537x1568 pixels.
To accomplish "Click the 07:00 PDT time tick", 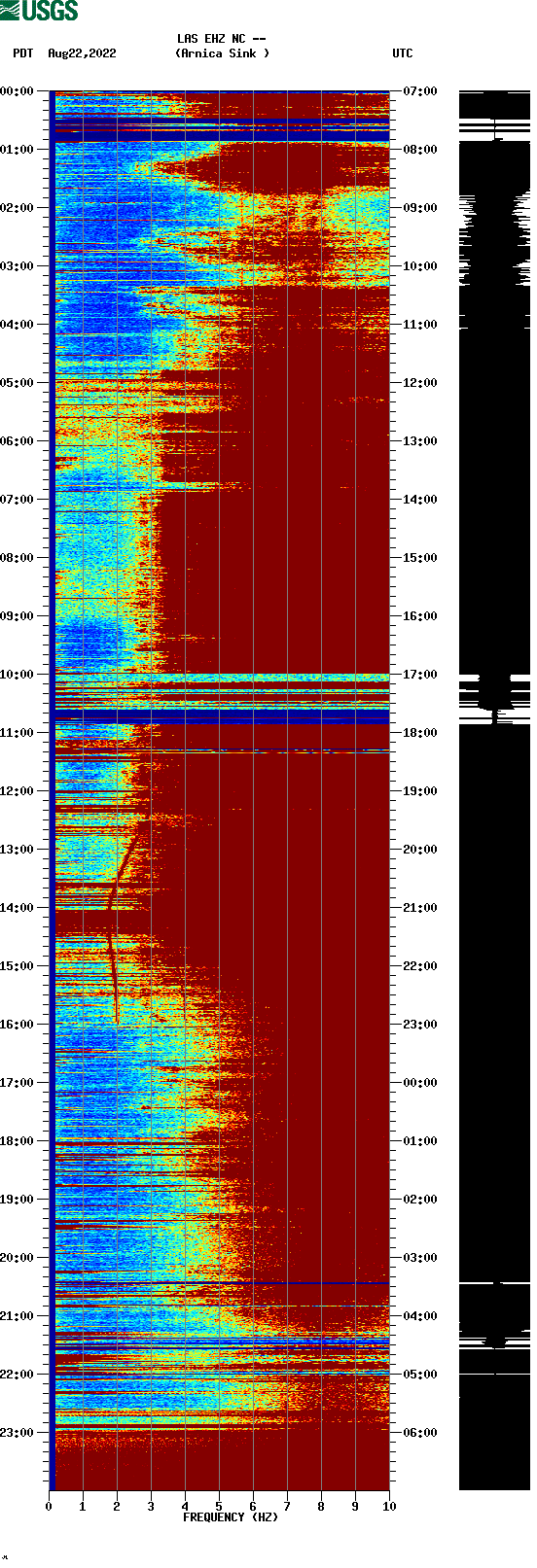I will tap(18, 500).
